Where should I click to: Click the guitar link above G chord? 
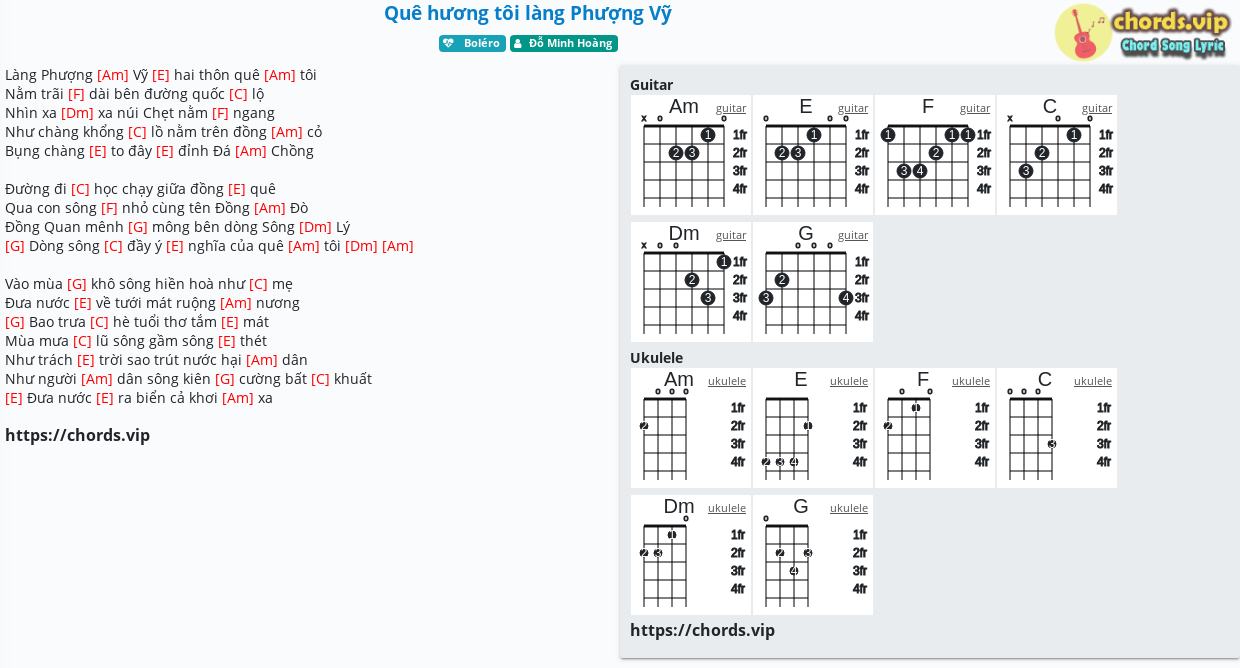tap(853, 235)
